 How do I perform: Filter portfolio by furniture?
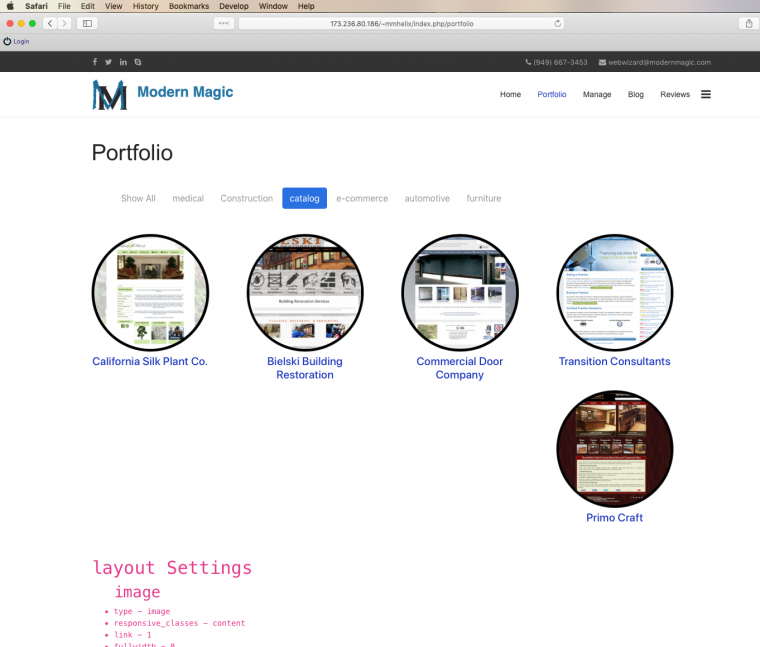(x=484, y=198)
